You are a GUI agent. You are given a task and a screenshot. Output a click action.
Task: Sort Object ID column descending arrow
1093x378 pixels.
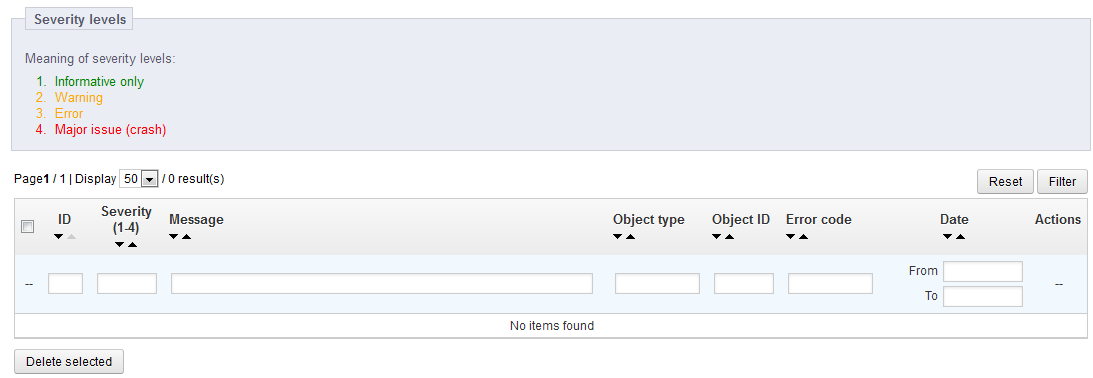click(717, 237)
